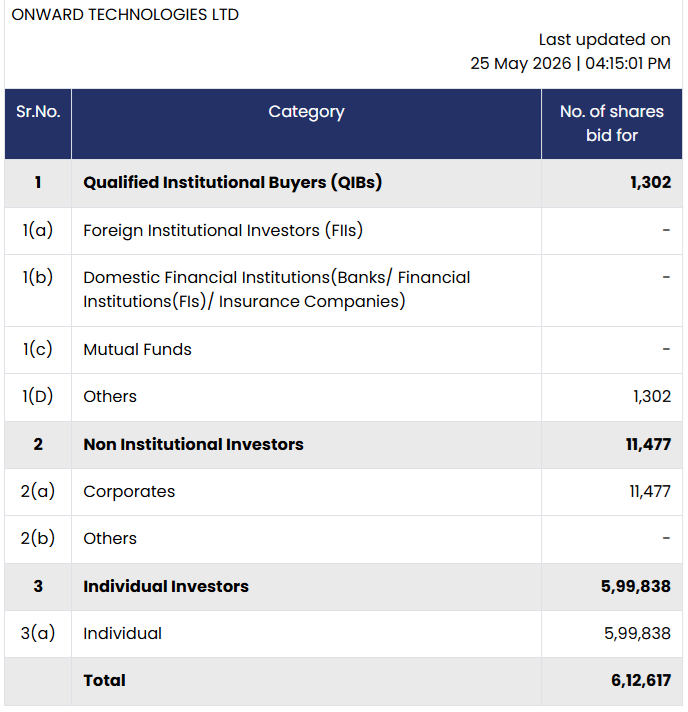Select the 'Individual Investors' row label
Screen dimensions: 688x712
click(x=166, y=586)
